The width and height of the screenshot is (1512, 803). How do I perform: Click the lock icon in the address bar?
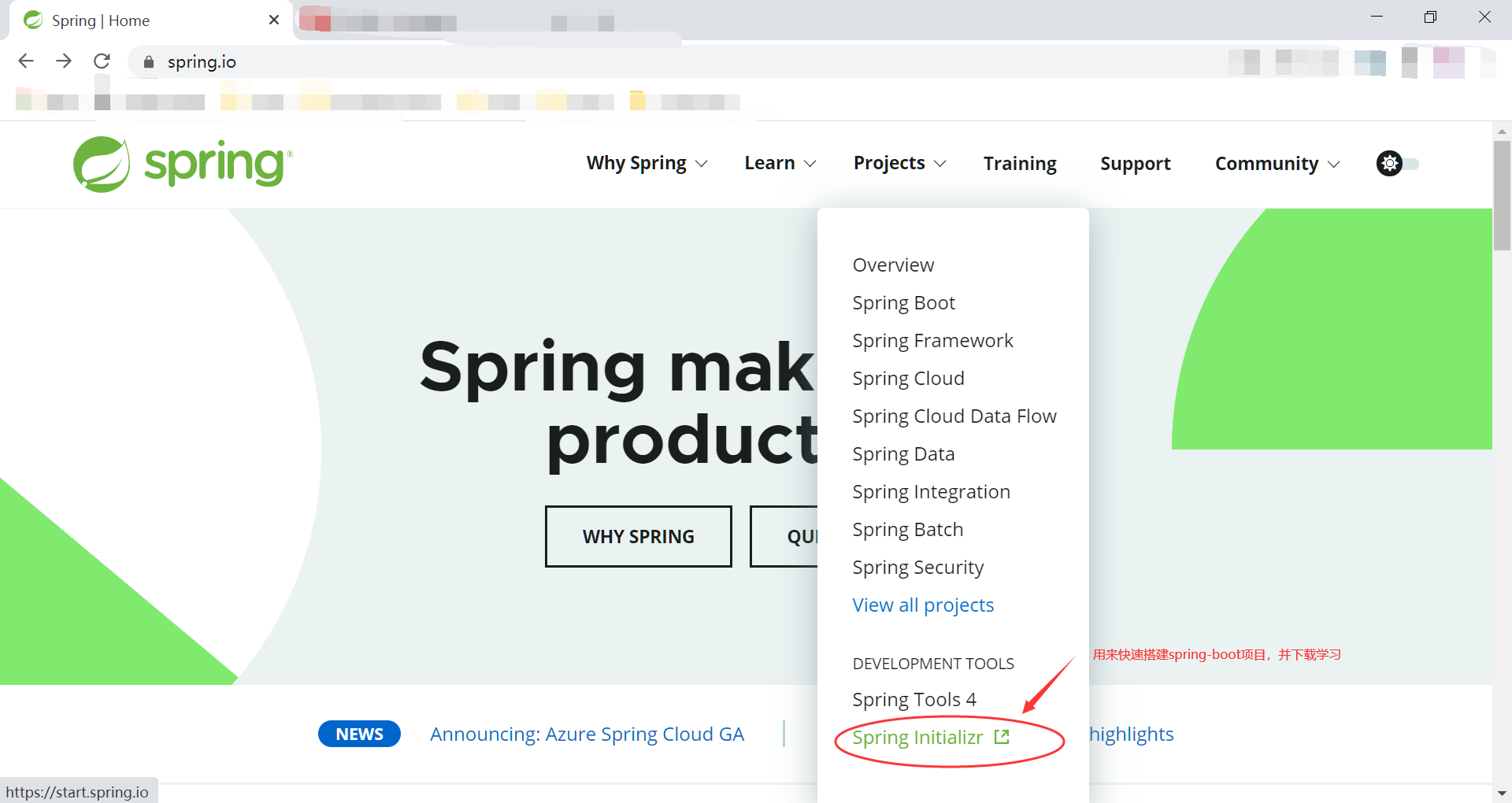tap(149, 61)
